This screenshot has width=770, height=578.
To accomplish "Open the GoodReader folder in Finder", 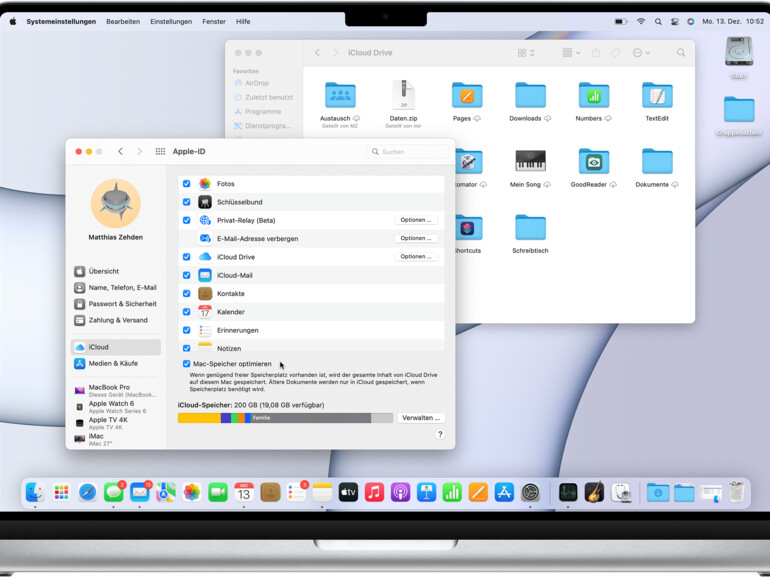I will coord(594,161).
